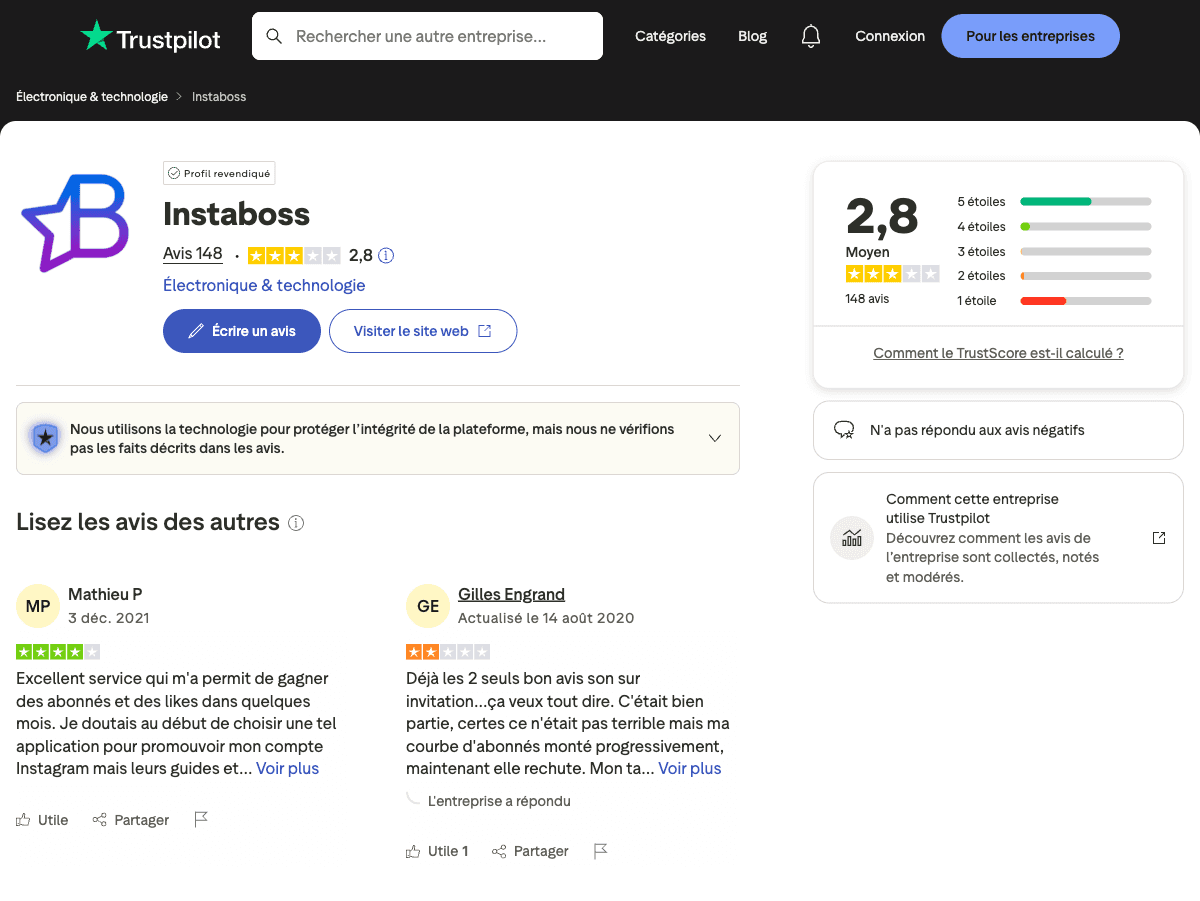Viewport: 1200px width, 901px height.
Task: Open Comment le TrustScore est-il calculé link
Action: (998, 353)
